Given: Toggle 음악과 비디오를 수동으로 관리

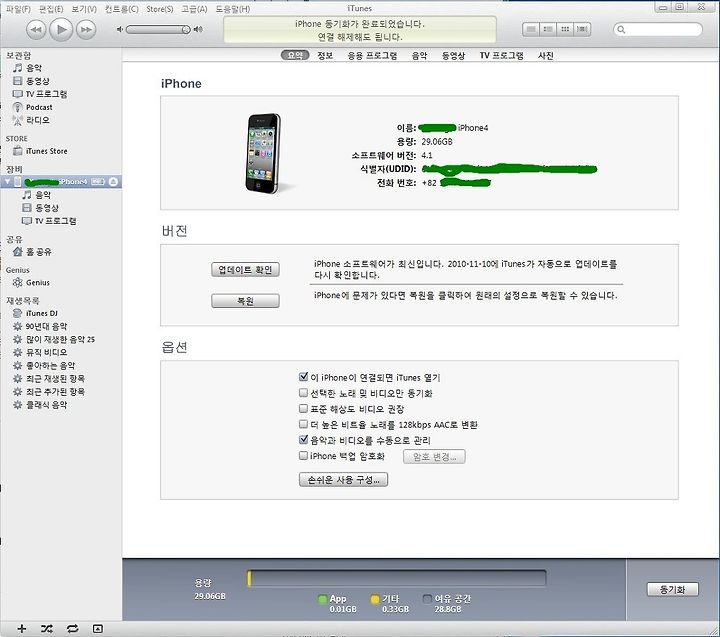Looking at the screenshot, I should tap(303, 440).
